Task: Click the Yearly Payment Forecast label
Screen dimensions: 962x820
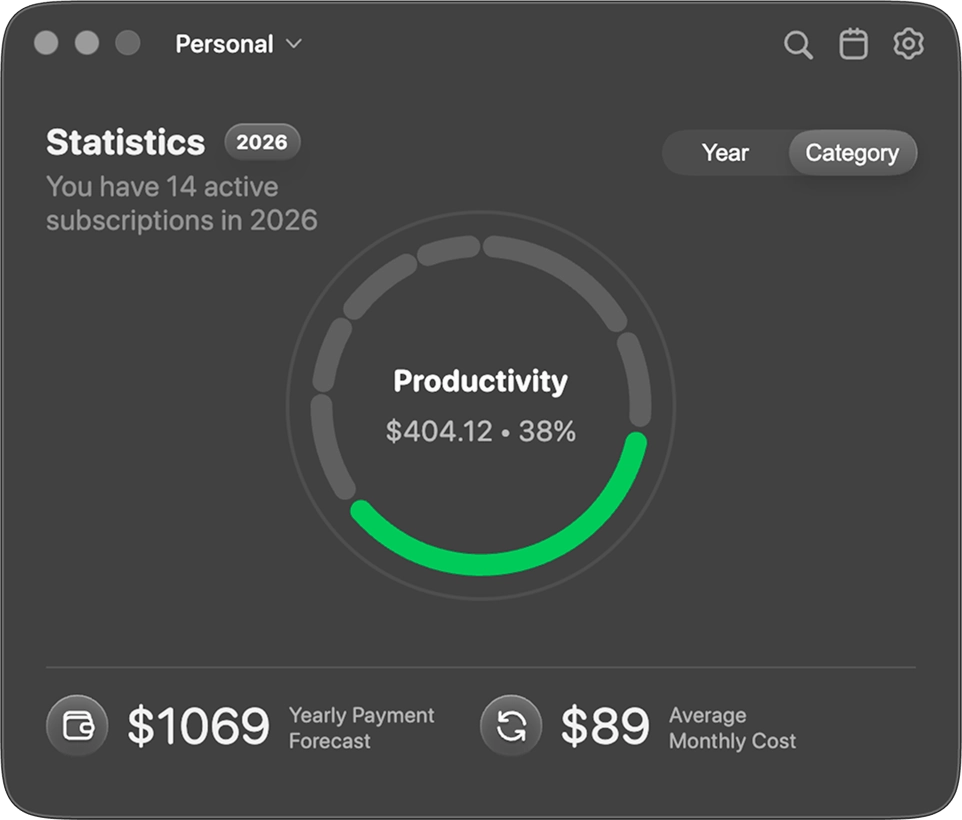Action: tap(361, 728)
